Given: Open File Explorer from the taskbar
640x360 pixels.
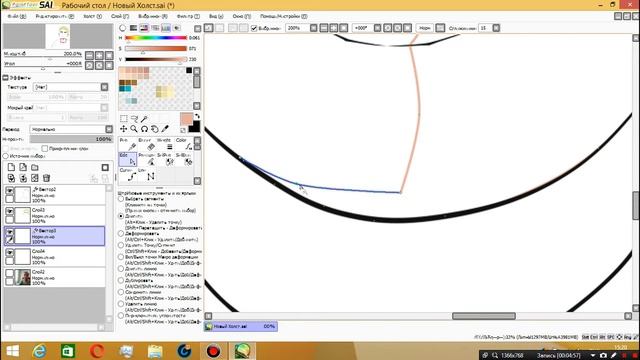Looking at the screenshot, I should tap(155, 351).
